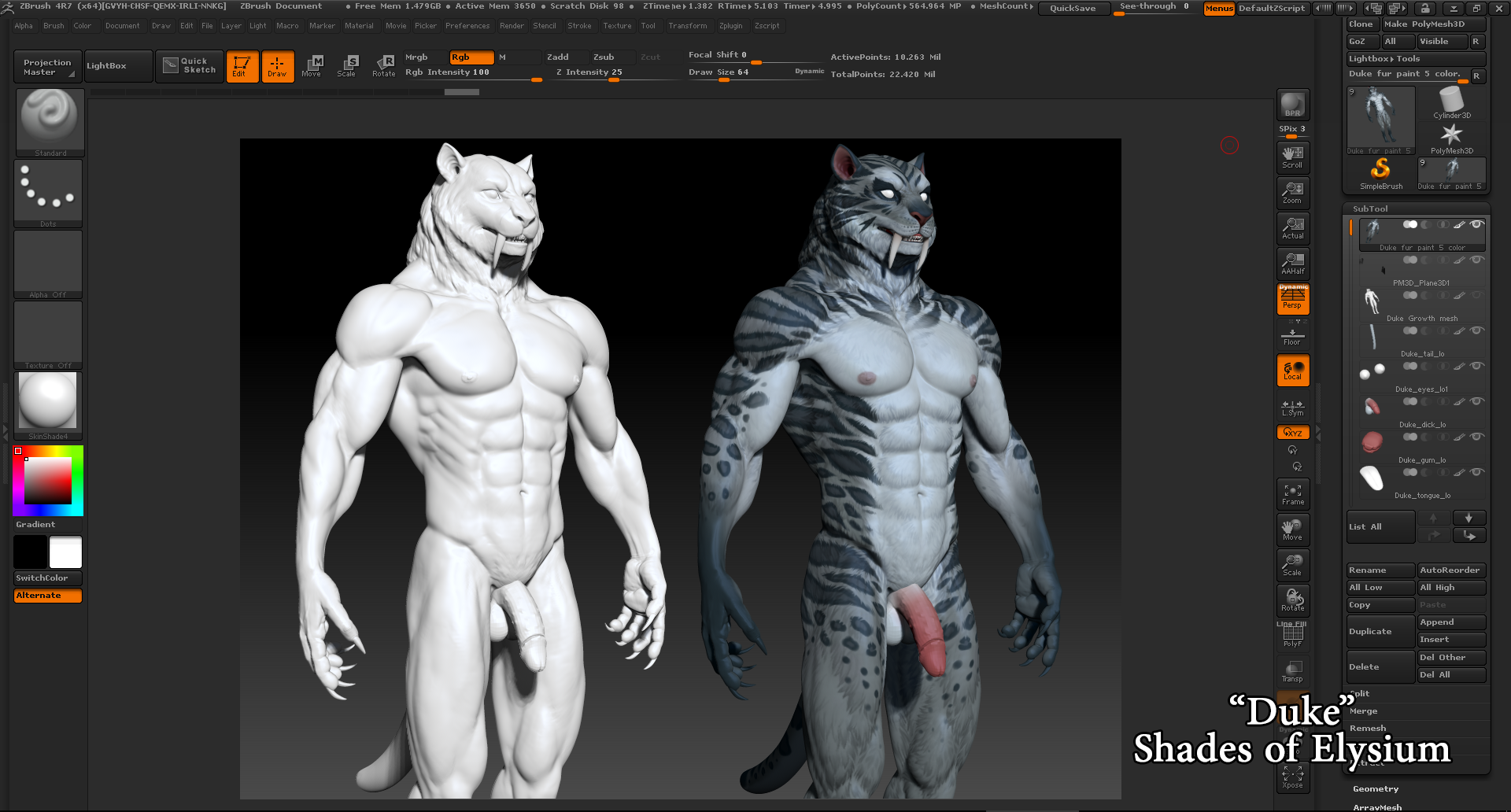Open the LightBox browser
The image size is (1511, 812).
pyautogui.click(x=118, y=67)
